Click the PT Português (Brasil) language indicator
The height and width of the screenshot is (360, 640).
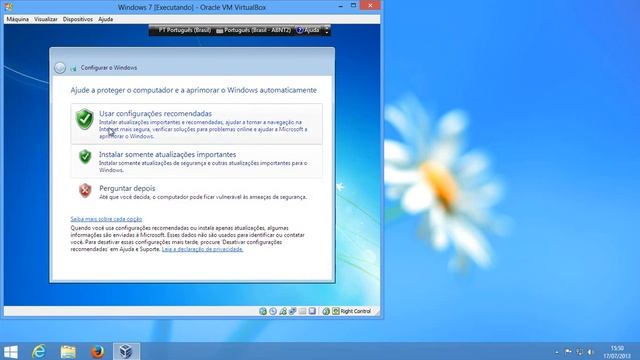184,30
